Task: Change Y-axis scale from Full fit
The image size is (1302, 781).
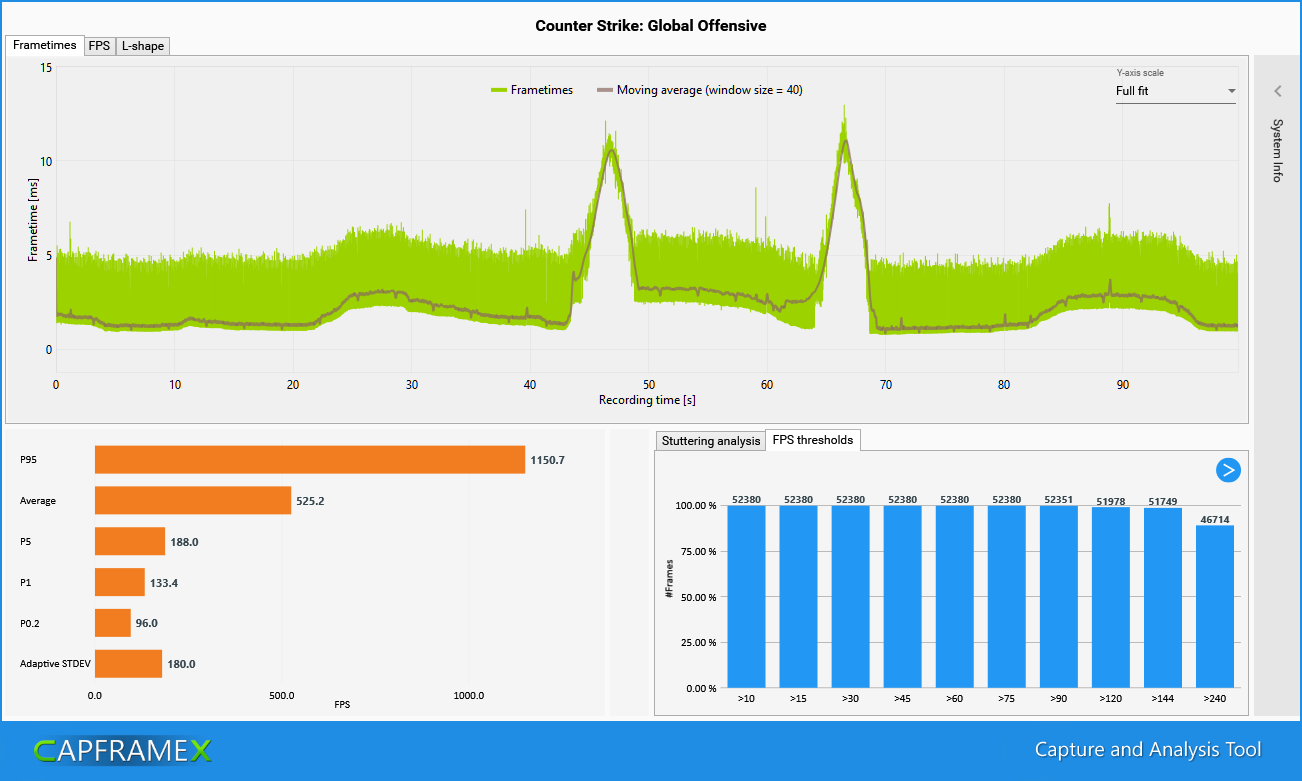Action: pos(1175,91)
